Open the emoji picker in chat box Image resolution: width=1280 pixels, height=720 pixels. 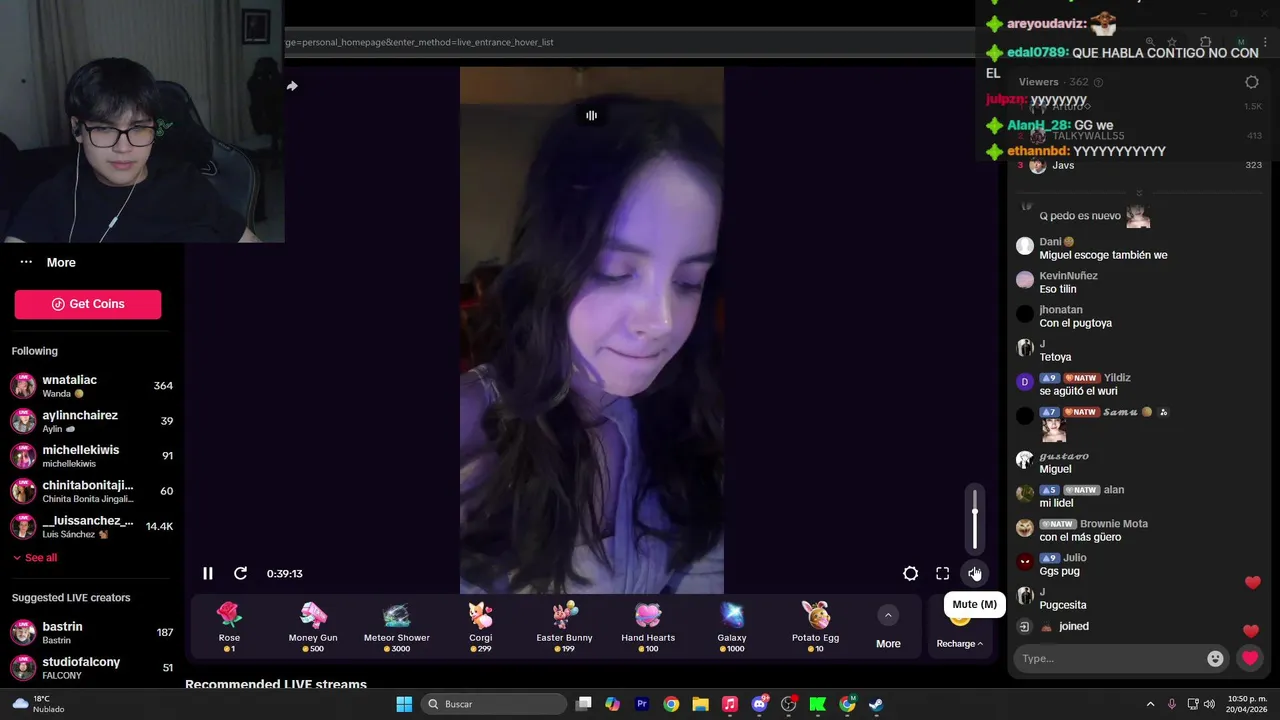pos(1215,658)
